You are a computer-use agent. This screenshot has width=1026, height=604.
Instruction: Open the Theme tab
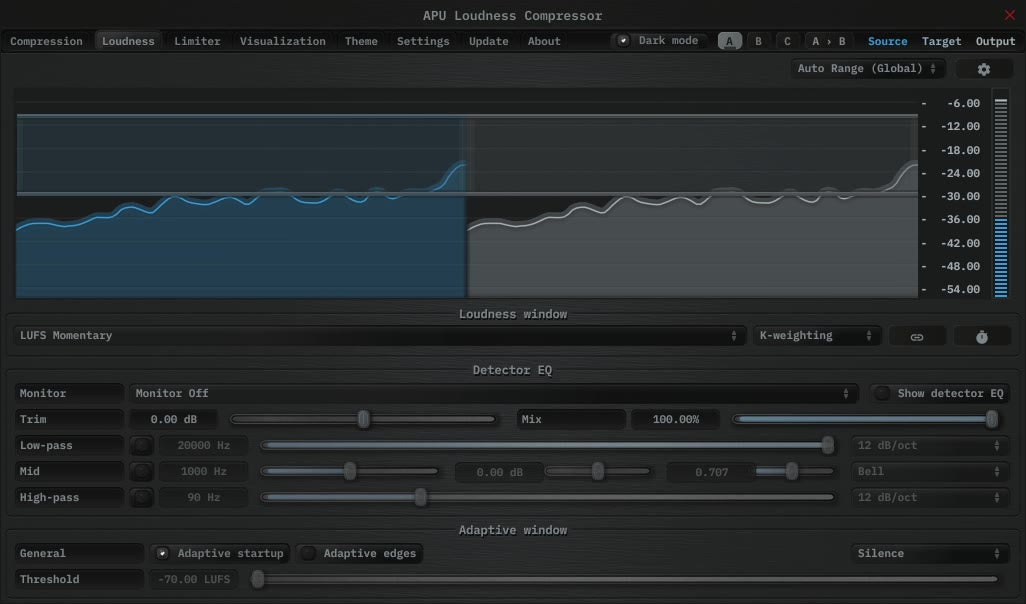[x=361, y=41]
